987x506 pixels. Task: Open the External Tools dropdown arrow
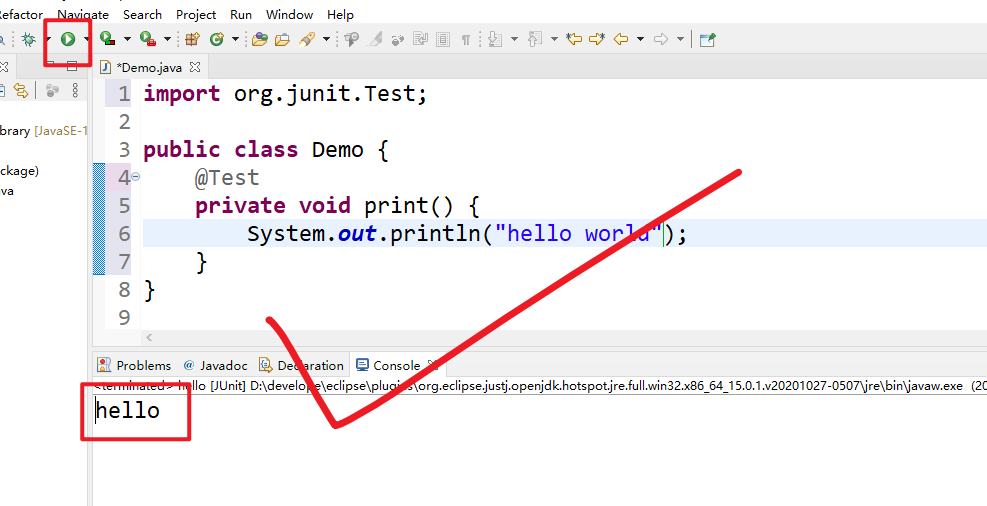[x=167, y=40]
